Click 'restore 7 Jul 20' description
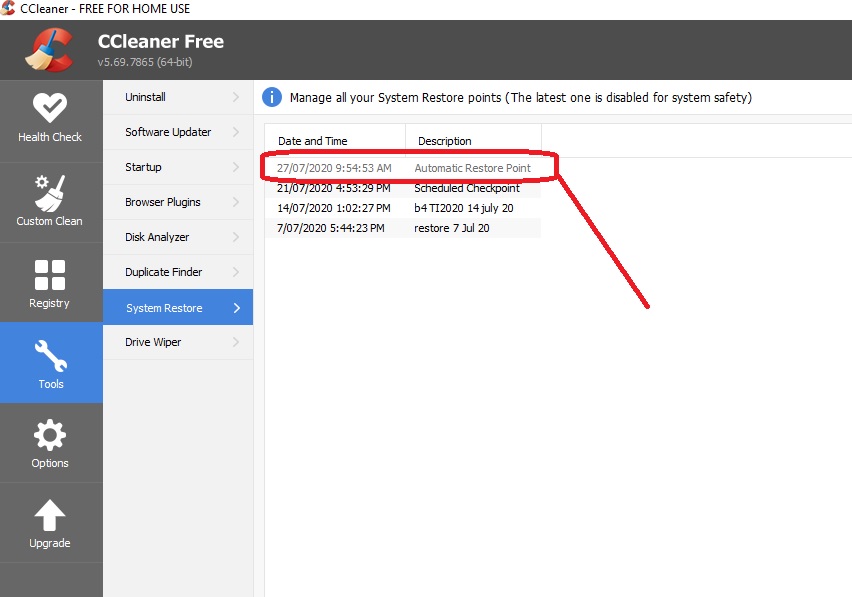Viewport: 852px width, 597px height. [452, 228]
